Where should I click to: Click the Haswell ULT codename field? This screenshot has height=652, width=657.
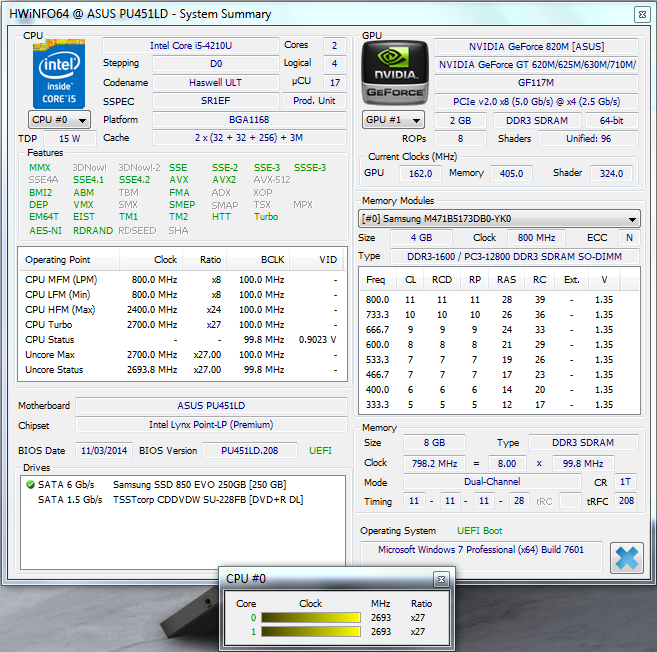215,83
